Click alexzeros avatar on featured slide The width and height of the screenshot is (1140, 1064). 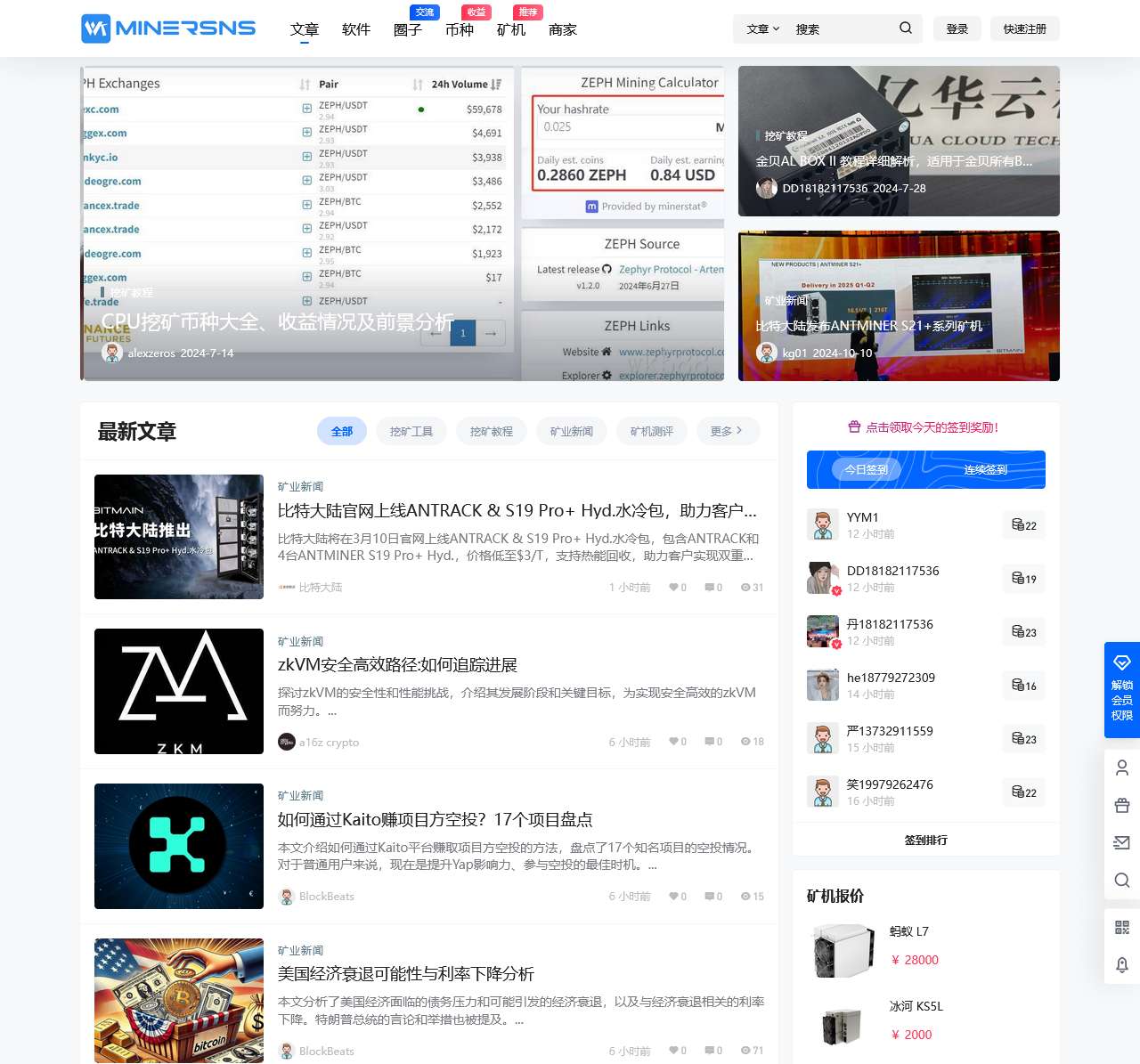112,353
